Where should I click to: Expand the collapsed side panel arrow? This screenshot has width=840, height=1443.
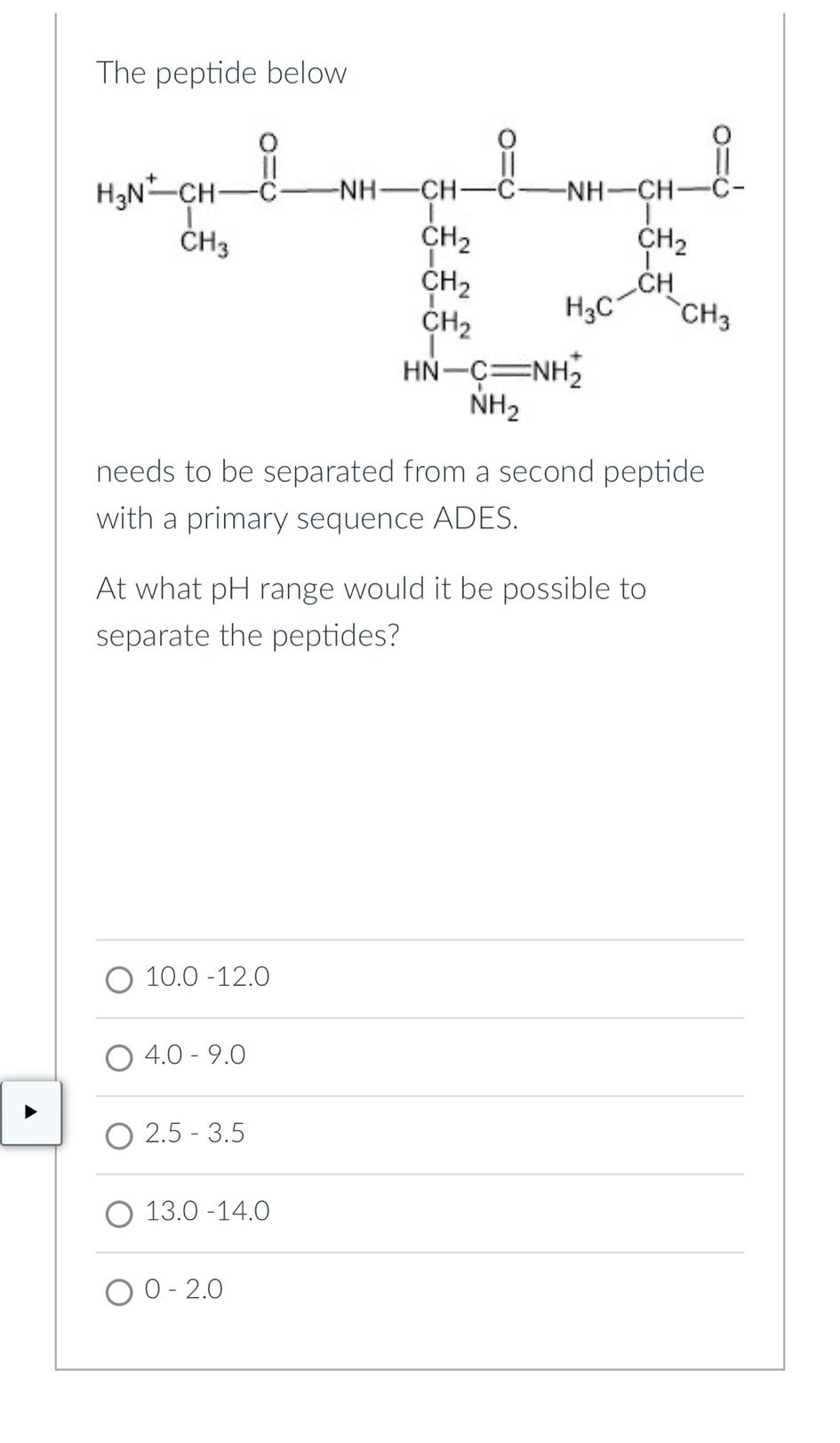click(32, 1111)
